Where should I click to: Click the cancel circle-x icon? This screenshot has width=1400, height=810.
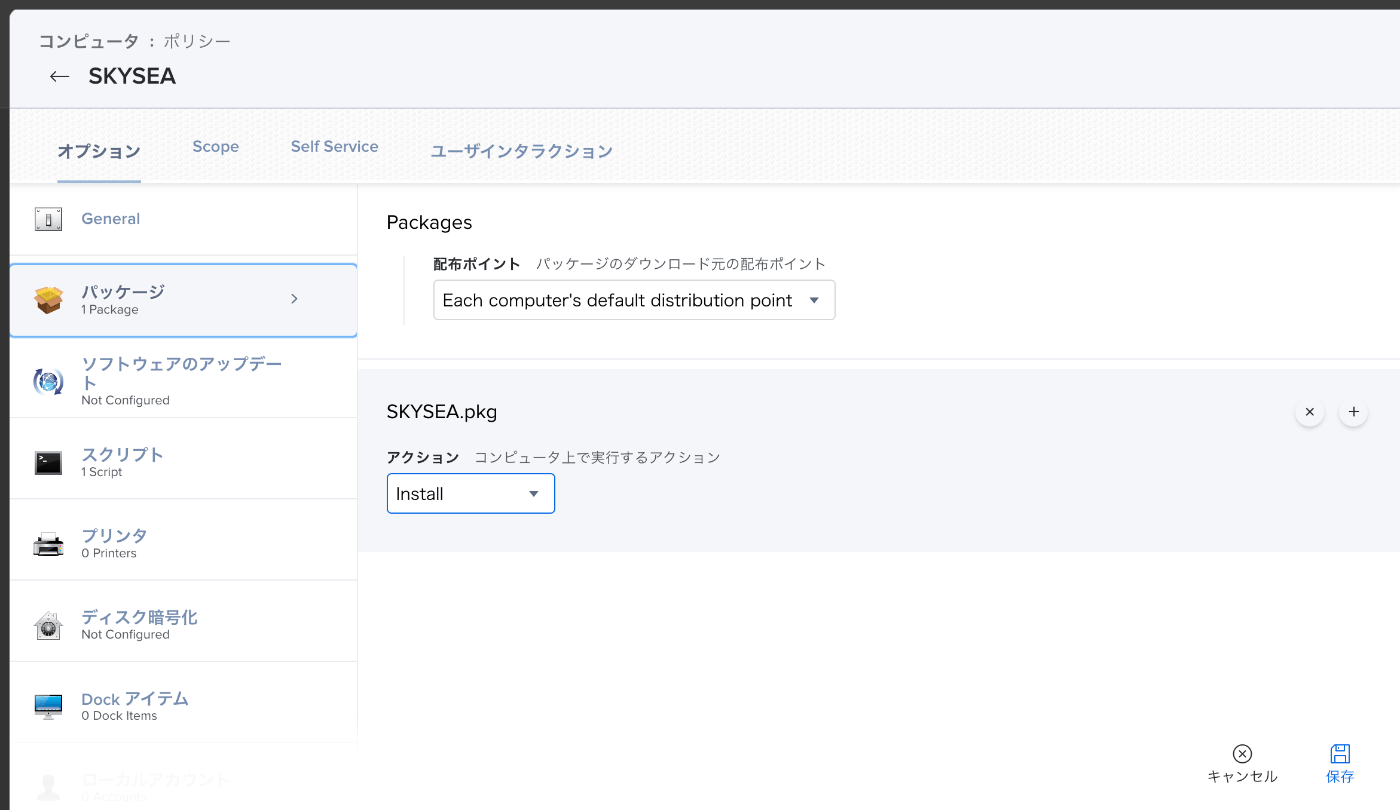point(1242,754)
